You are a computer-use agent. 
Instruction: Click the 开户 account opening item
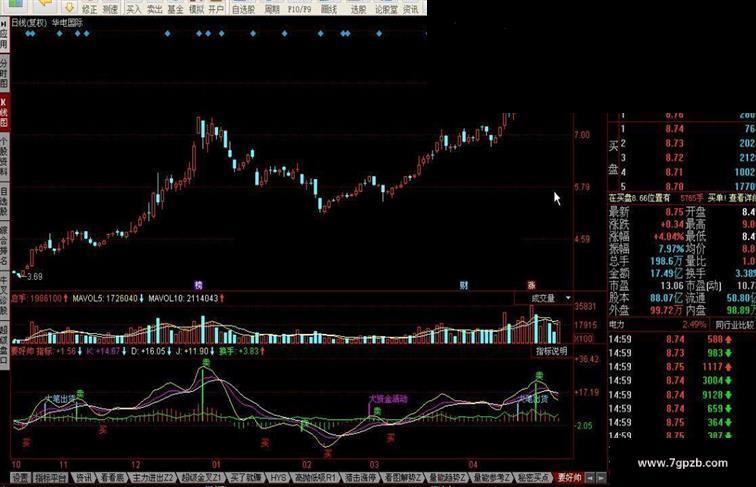coord(216,9)
